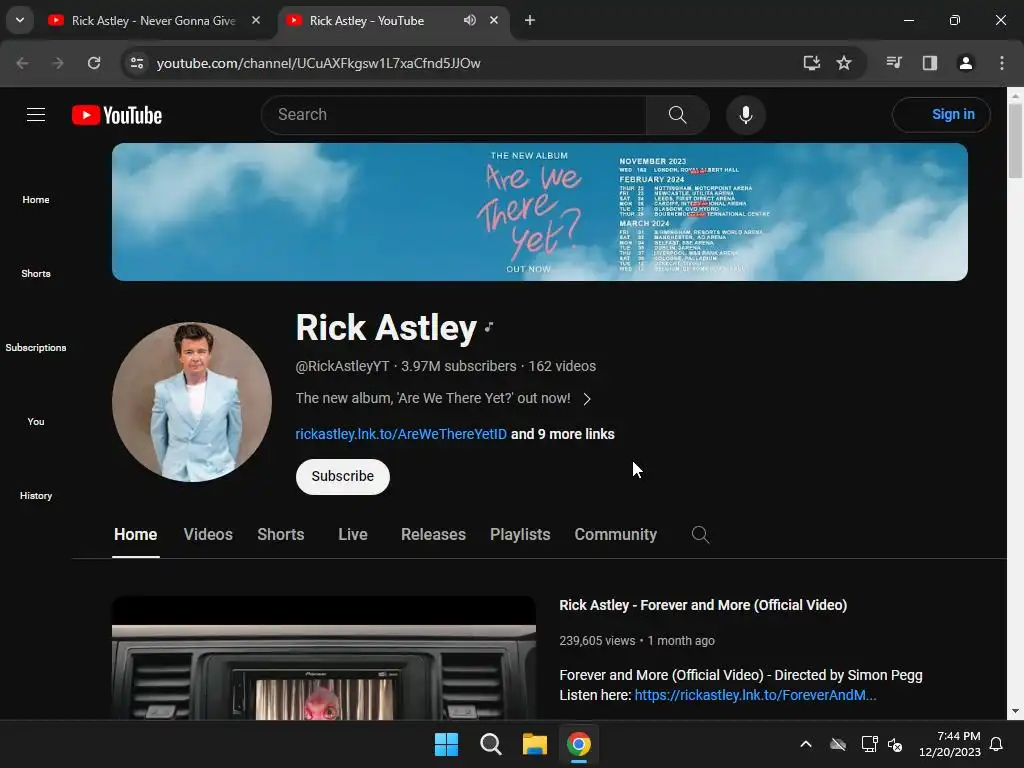Click the browser address bar URL
The width and height of the screenshot is (1024, 768).
click(x=319, y=63)
